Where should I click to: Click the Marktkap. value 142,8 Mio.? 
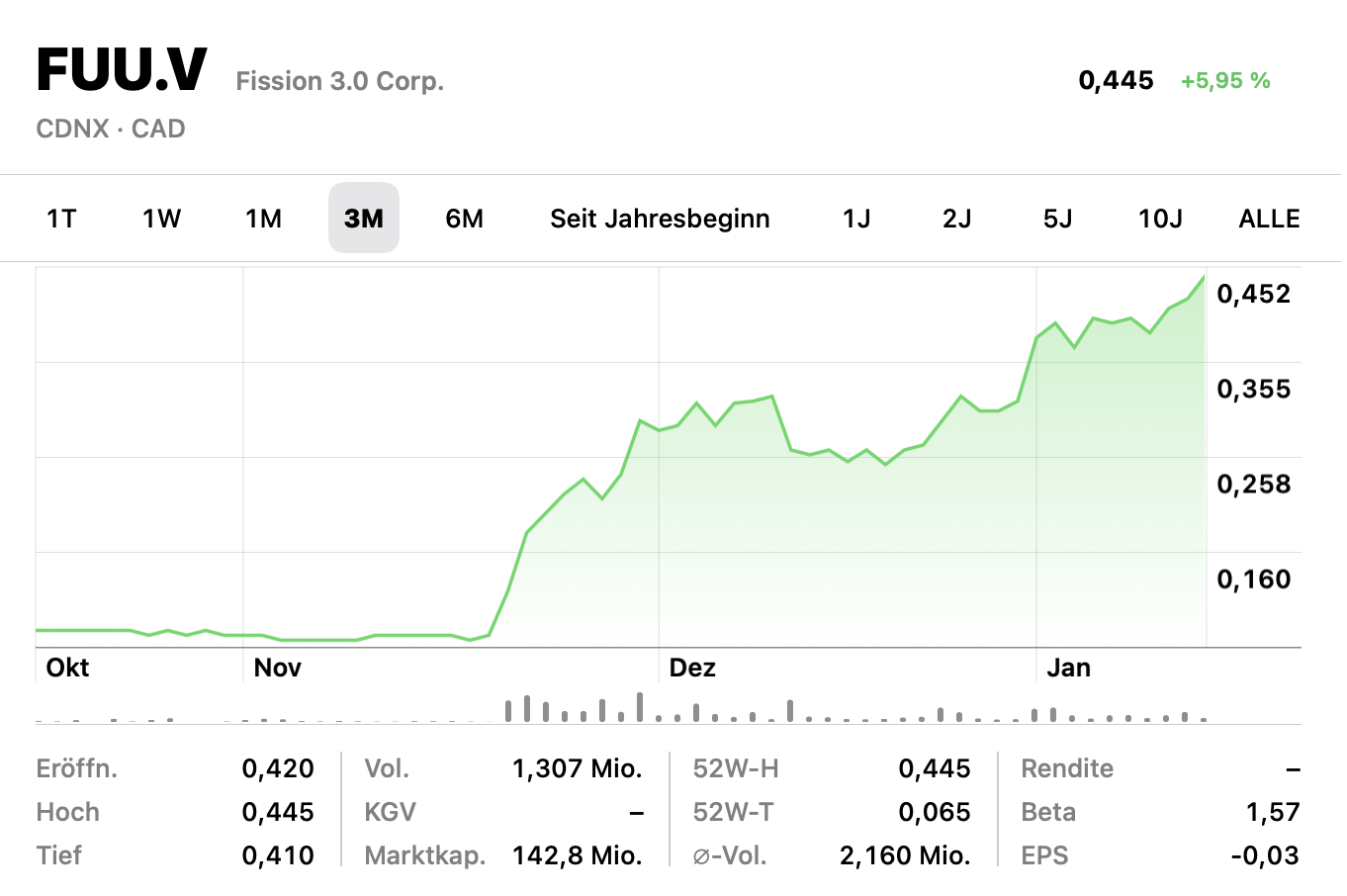pyautogui.click(x=577, y=855)
